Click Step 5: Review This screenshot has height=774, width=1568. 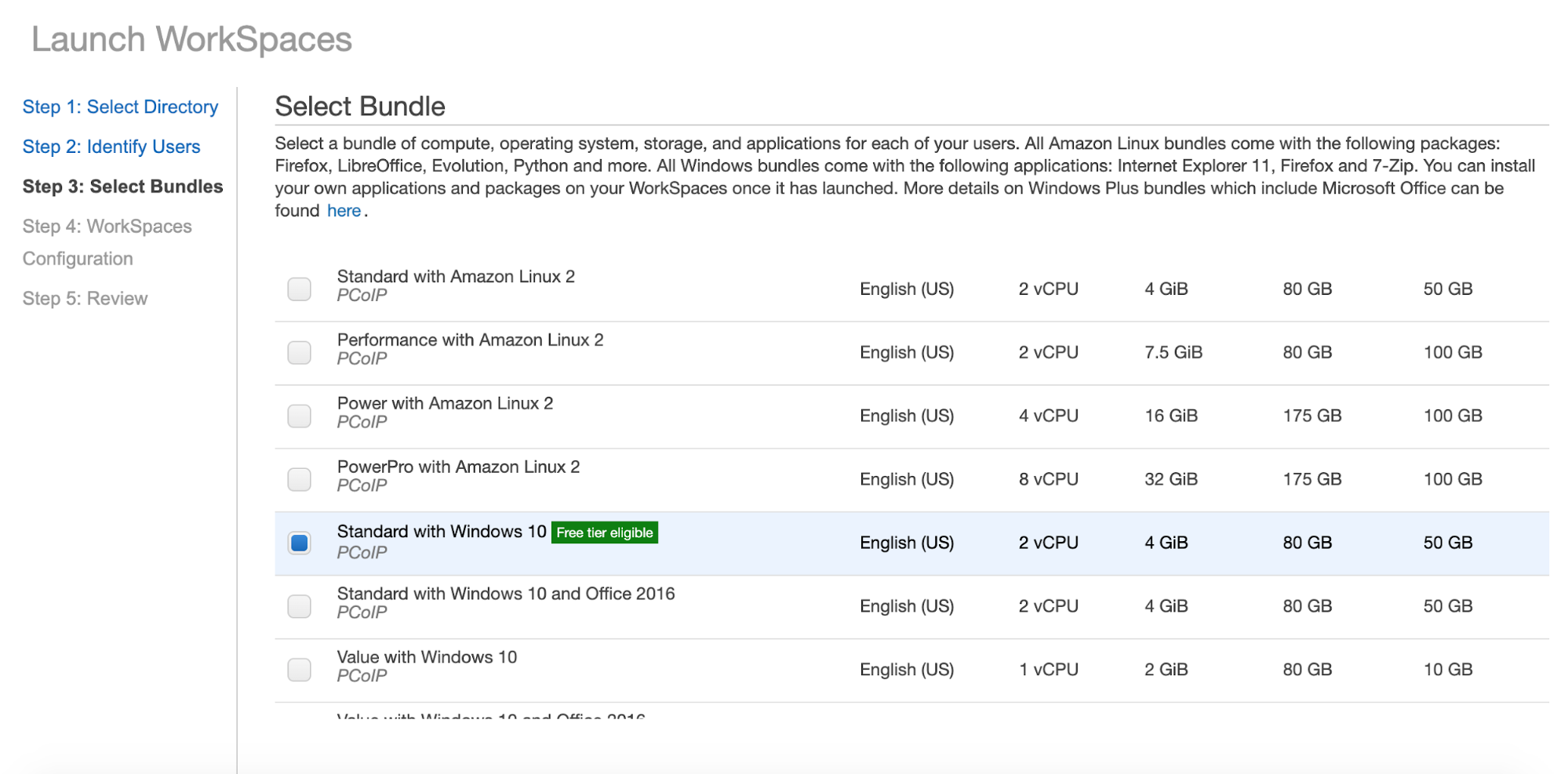click(85, 299)
